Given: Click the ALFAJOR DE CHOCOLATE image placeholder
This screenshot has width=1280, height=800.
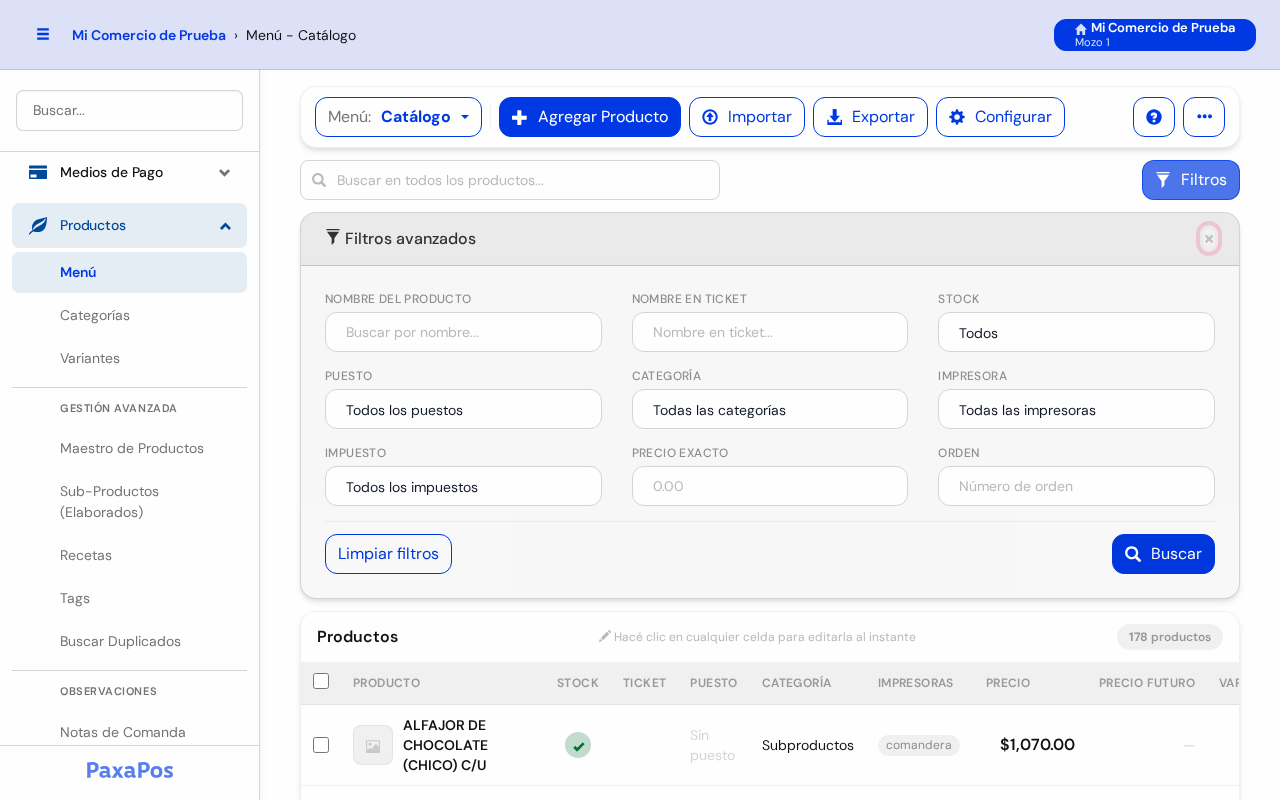Looking at the screenshot, I should [x=373, y=745].
